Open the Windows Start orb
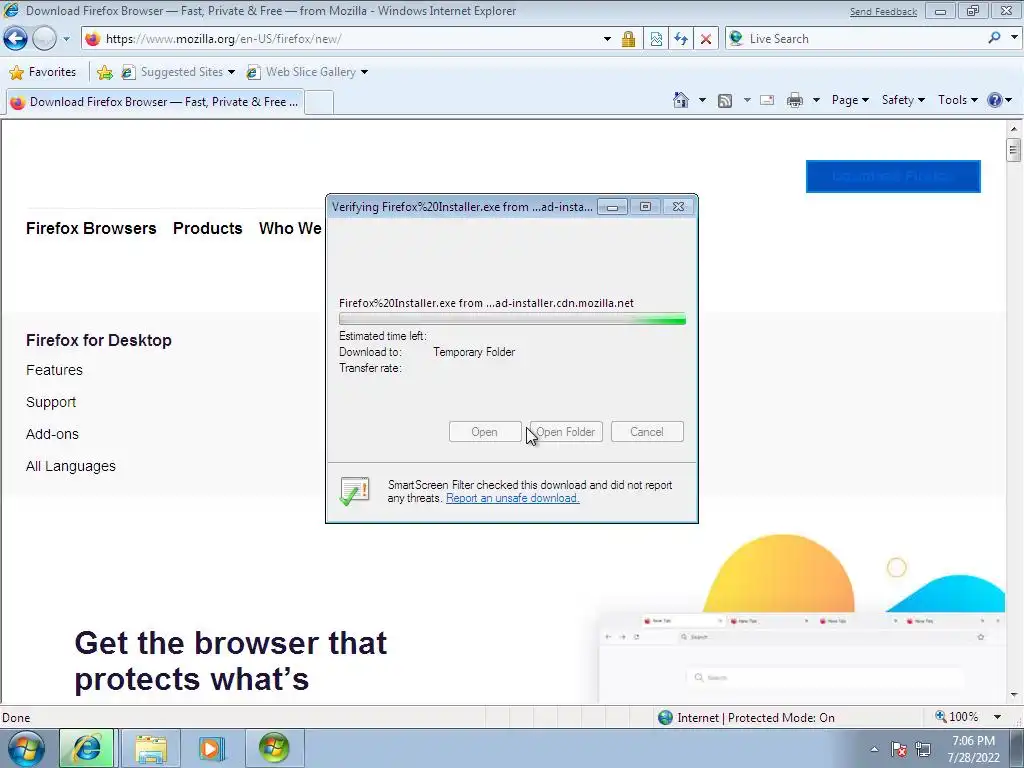The height and width of the screenshot is (768, 1024). [26, 748]
